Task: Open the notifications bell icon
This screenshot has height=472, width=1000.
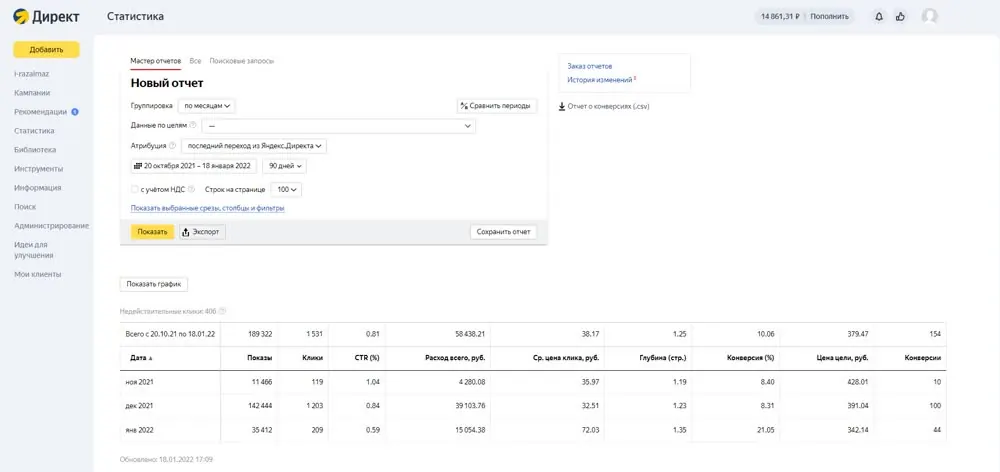Action: [879, 17]
